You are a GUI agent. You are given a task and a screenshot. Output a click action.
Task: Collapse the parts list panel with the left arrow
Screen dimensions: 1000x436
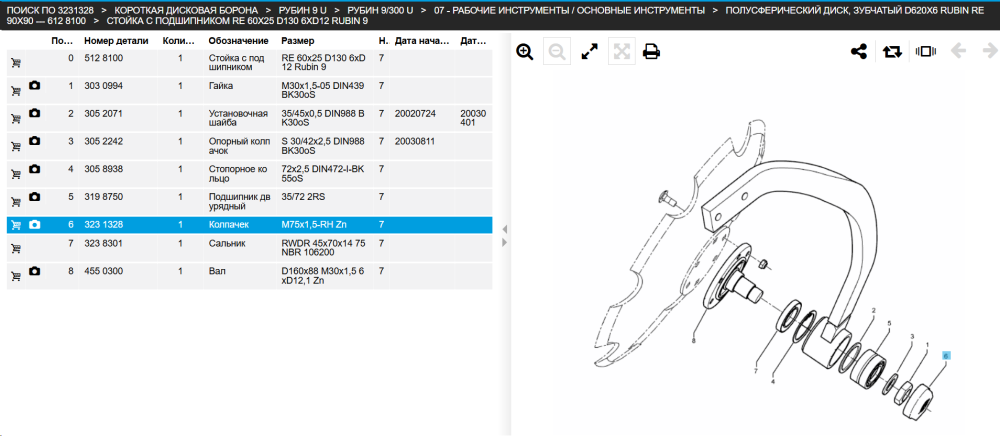(x=503, y=229)
